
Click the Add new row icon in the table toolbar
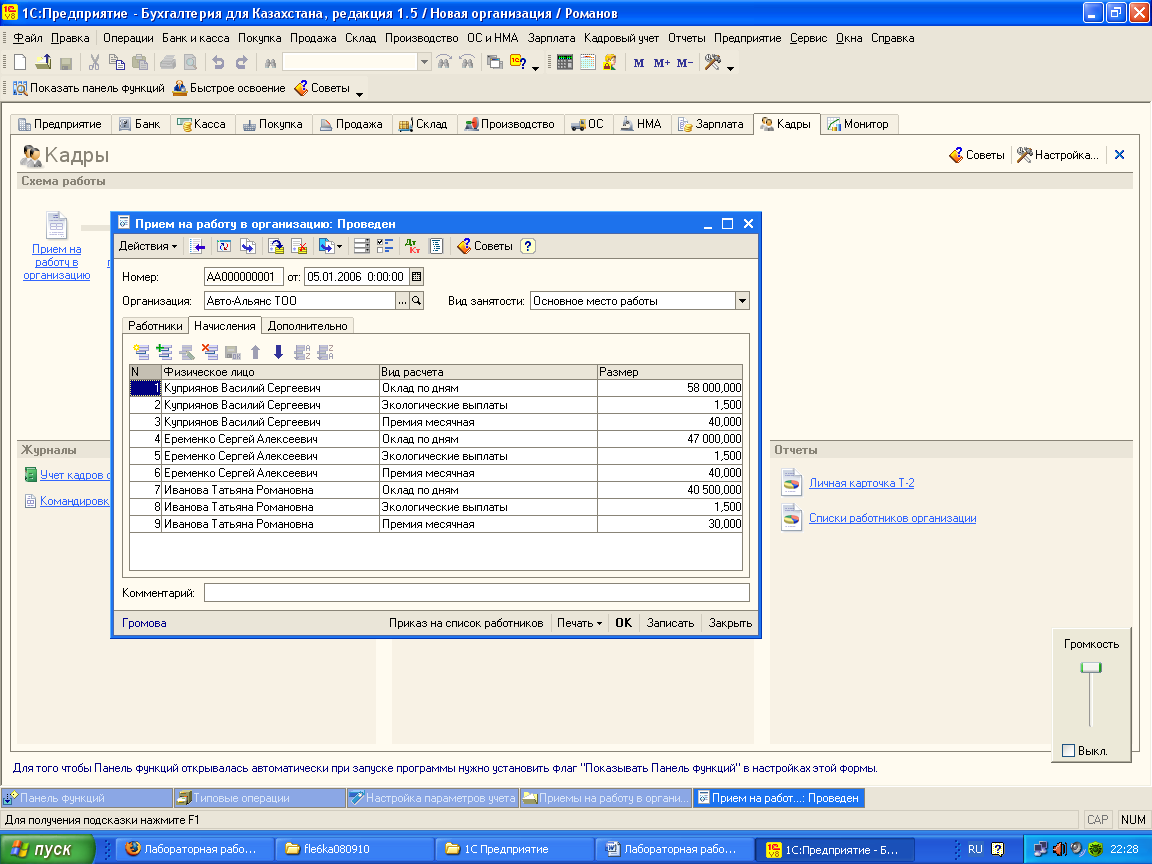pos(141,352)
